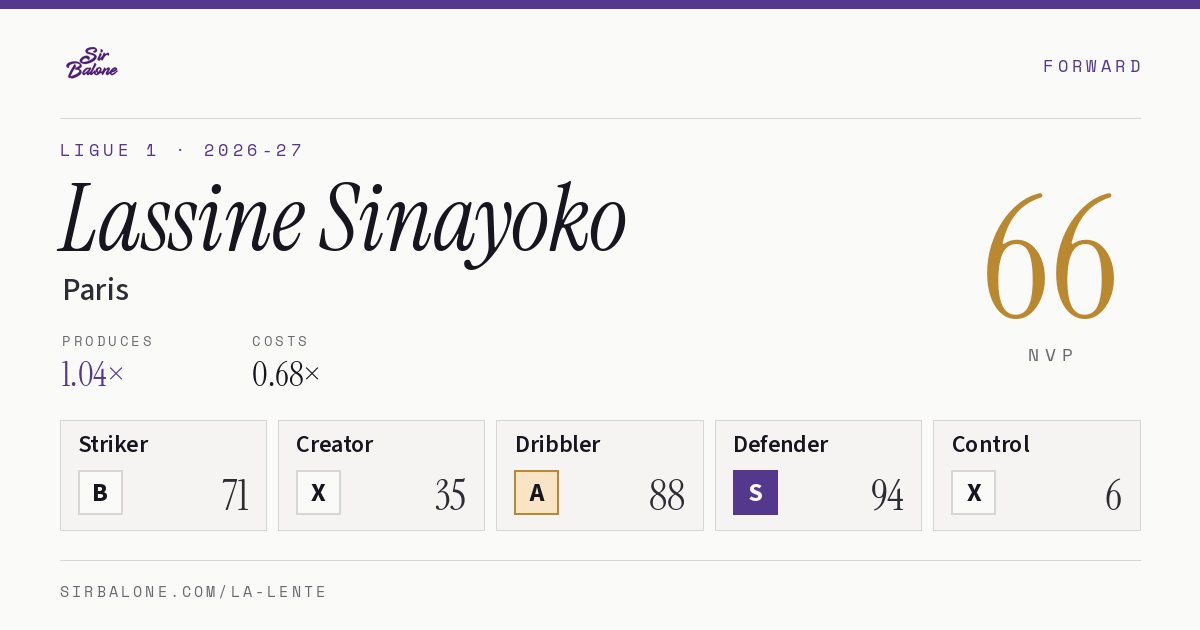
Task: Click the Creator score 35
Action: (450, 495)
